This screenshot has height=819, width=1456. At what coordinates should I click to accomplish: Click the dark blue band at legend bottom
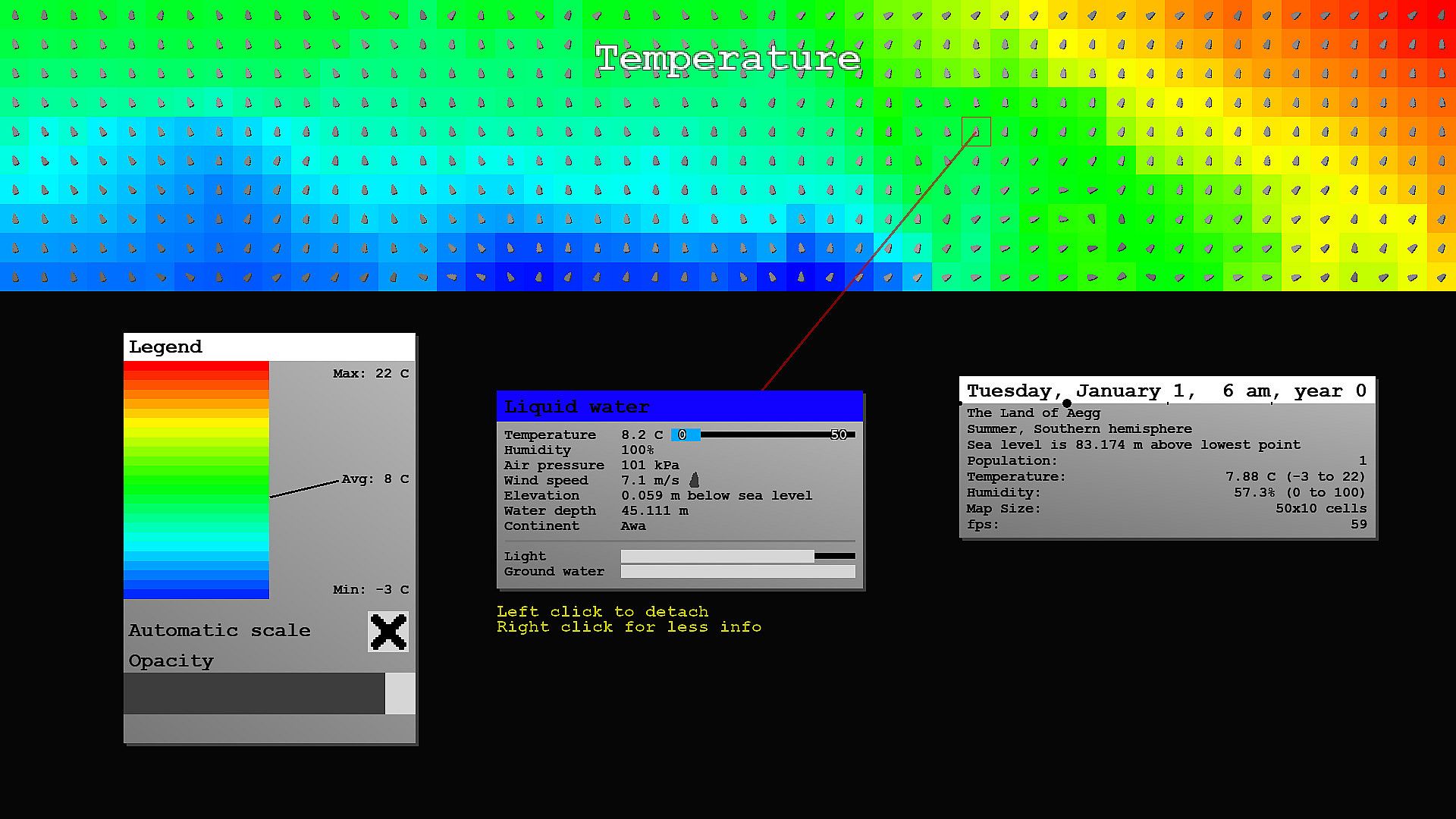(196, 592)
